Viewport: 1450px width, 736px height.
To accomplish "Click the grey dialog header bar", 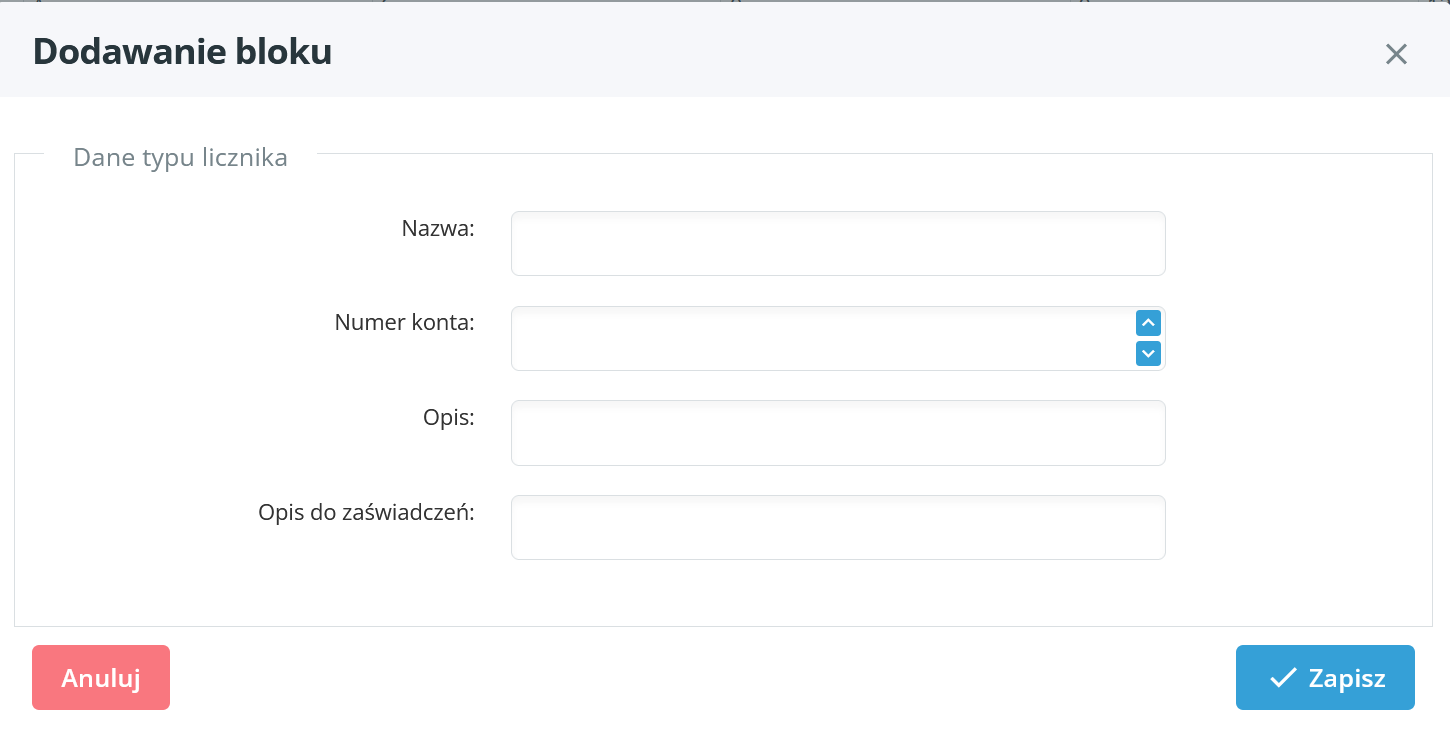I will click(x=800, y=50).
